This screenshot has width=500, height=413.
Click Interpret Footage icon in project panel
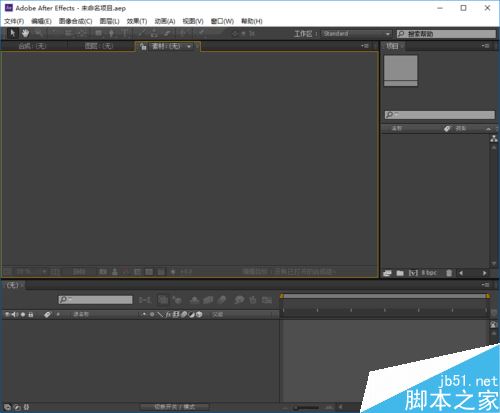pos(387,273)
